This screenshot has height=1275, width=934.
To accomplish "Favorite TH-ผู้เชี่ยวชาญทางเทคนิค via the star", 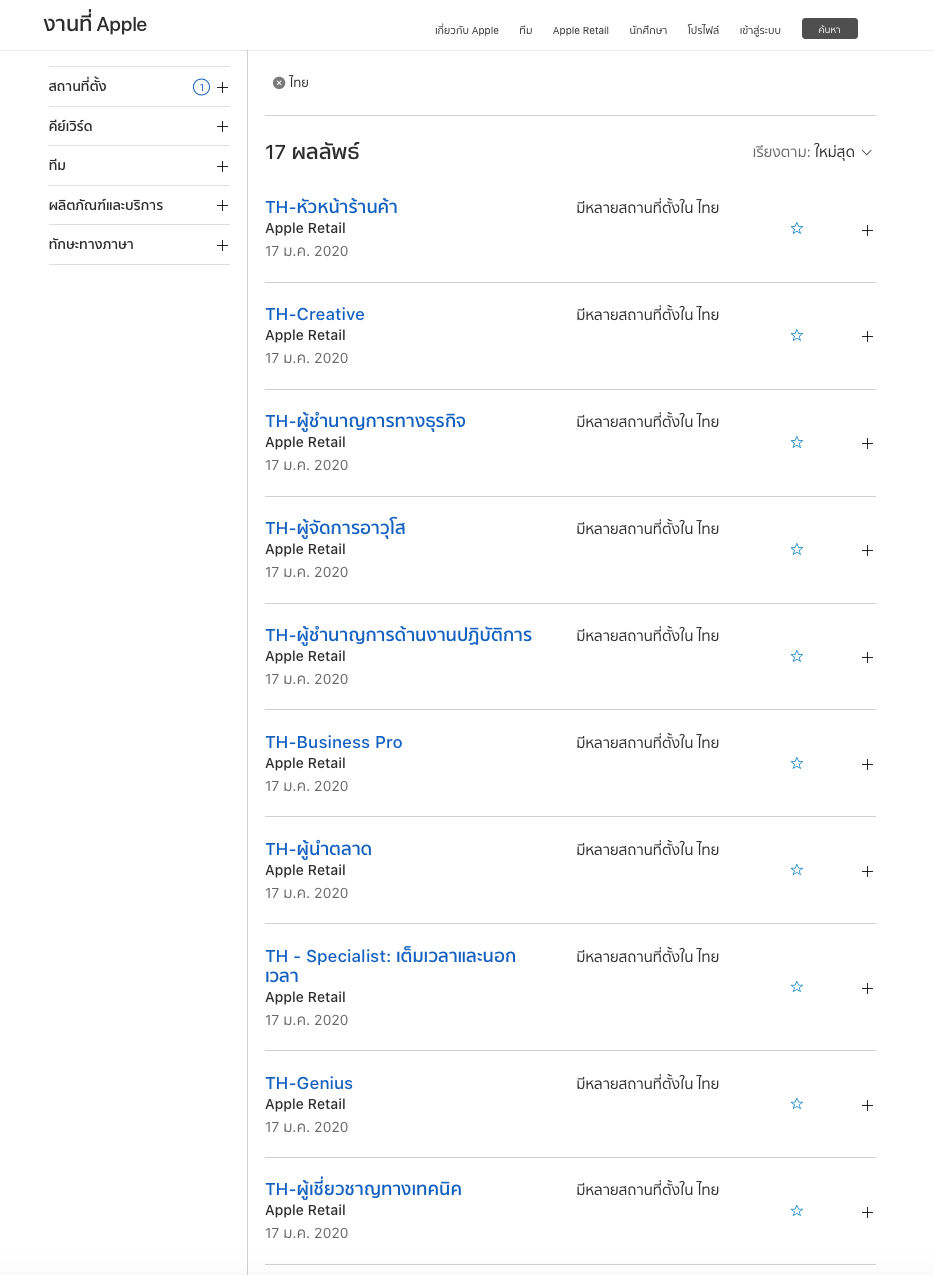I will pos(796,1211).
